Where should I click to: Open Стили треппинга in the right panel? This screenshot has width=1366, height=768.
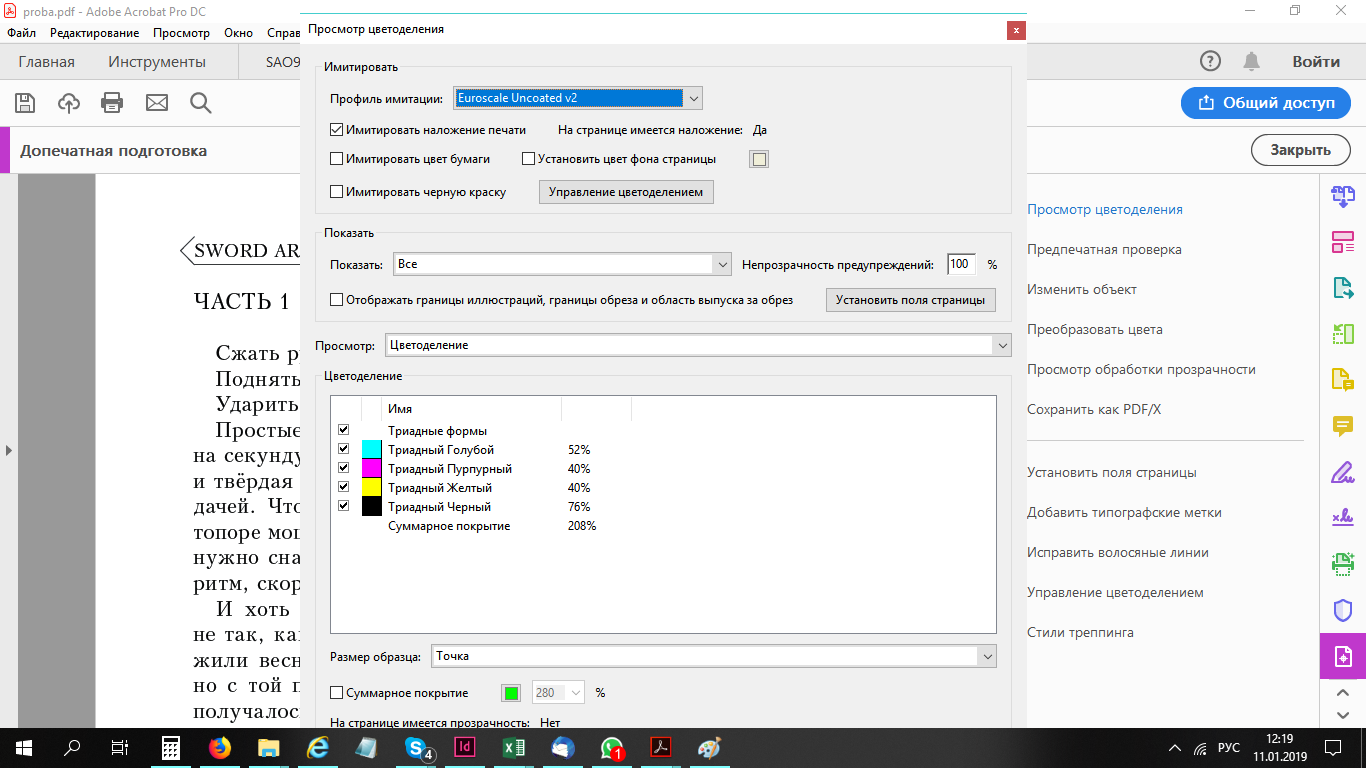[x=1080, y=632]
